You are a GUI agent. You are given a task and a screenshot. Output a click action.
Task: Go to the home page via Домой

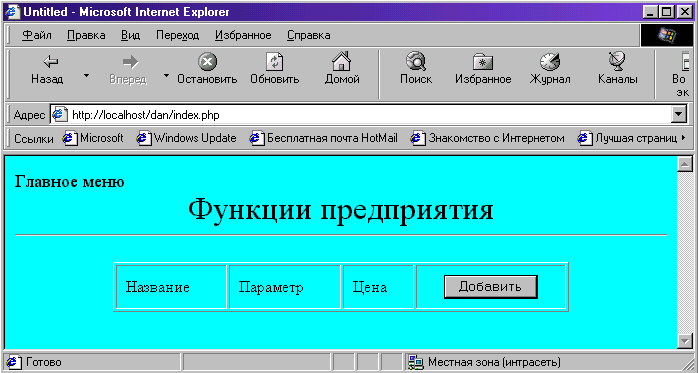pyautogui.click(x=342, y=61)
